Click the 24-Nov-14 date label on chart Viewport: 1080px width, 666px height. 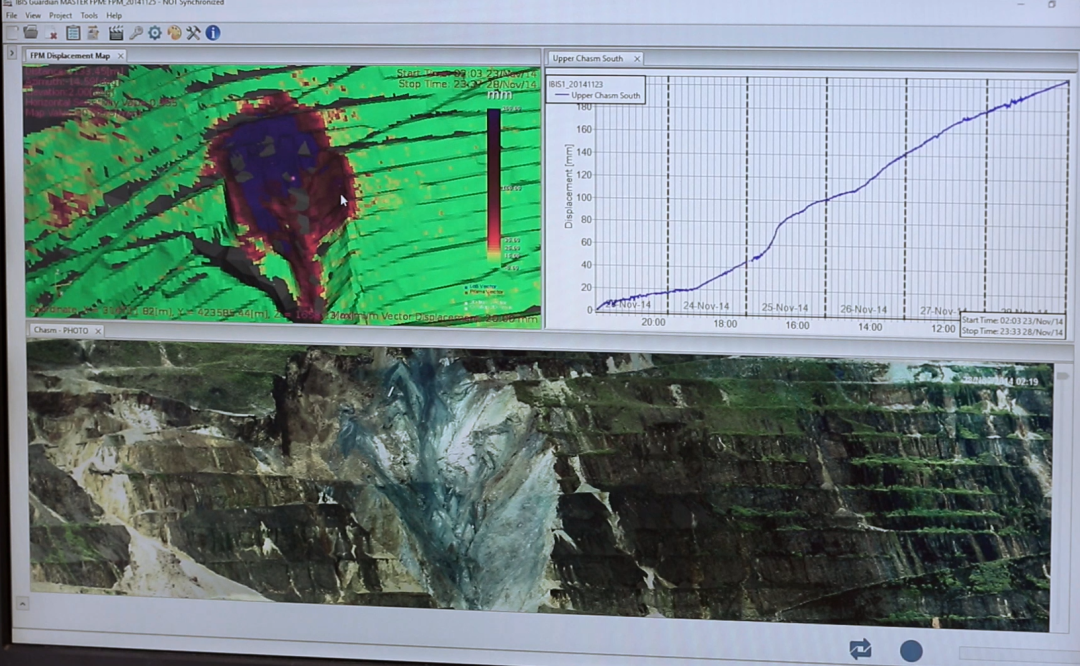point(706,306)
